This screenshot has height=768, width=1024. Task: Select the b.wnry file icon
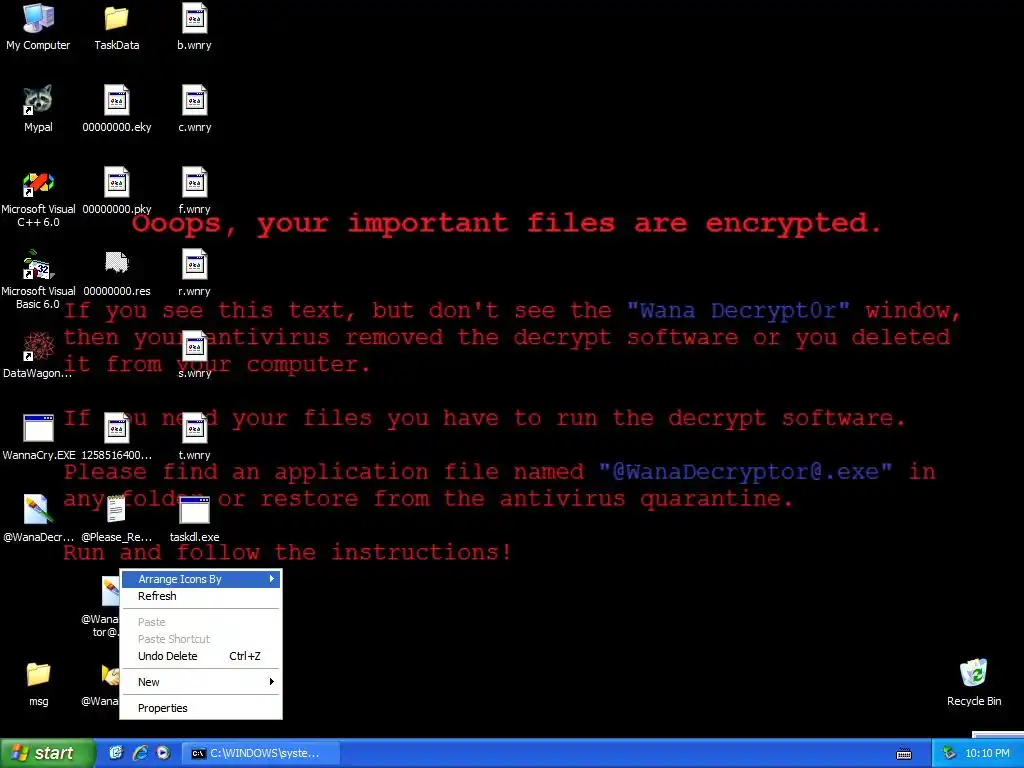[x=194, y=27]
